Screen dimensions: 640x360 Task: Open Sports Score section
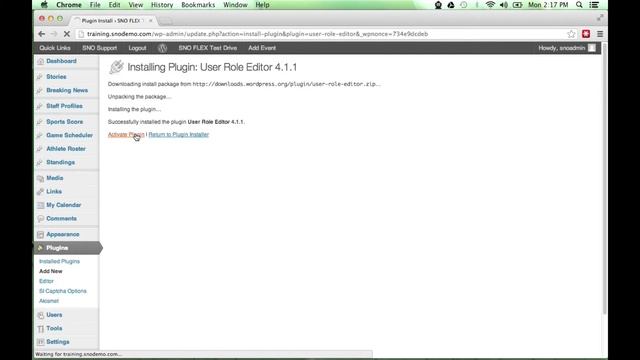pyautogui.click(x=64, y=122)
